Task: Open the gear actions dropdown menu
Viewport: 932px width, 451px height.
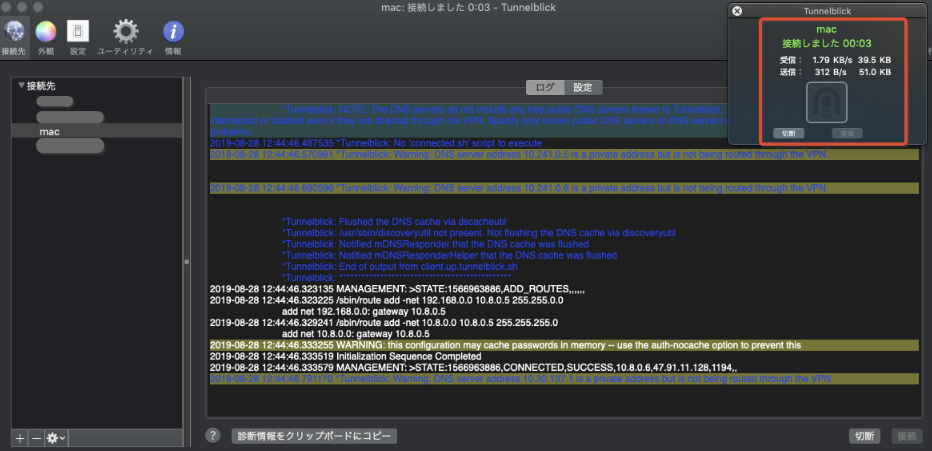Action: (56, 438)
